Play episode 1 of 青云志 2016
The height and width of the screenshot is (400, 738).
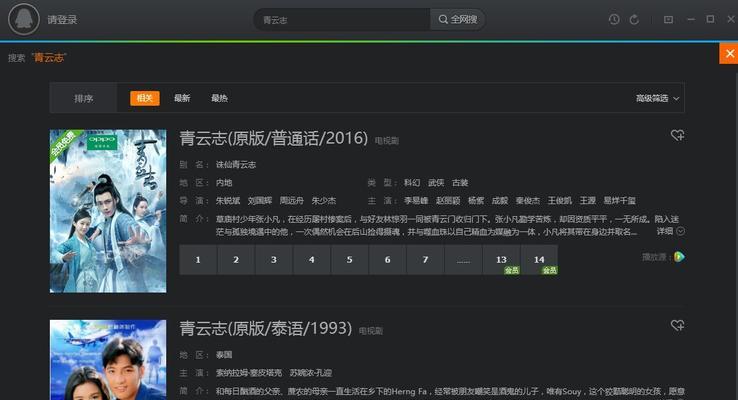pos(198,259)
